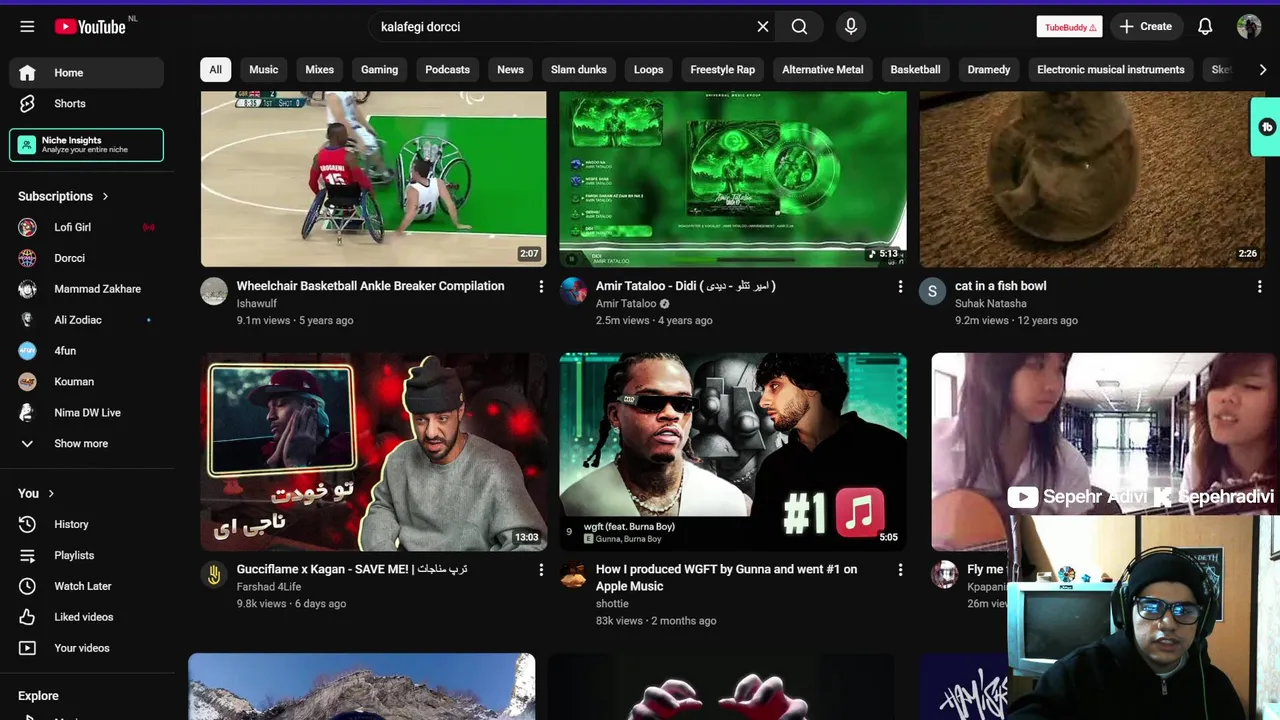Select the Alternative Metal chip
The height and width of the screenshot is (720, 1280).
tap(822, 69)
